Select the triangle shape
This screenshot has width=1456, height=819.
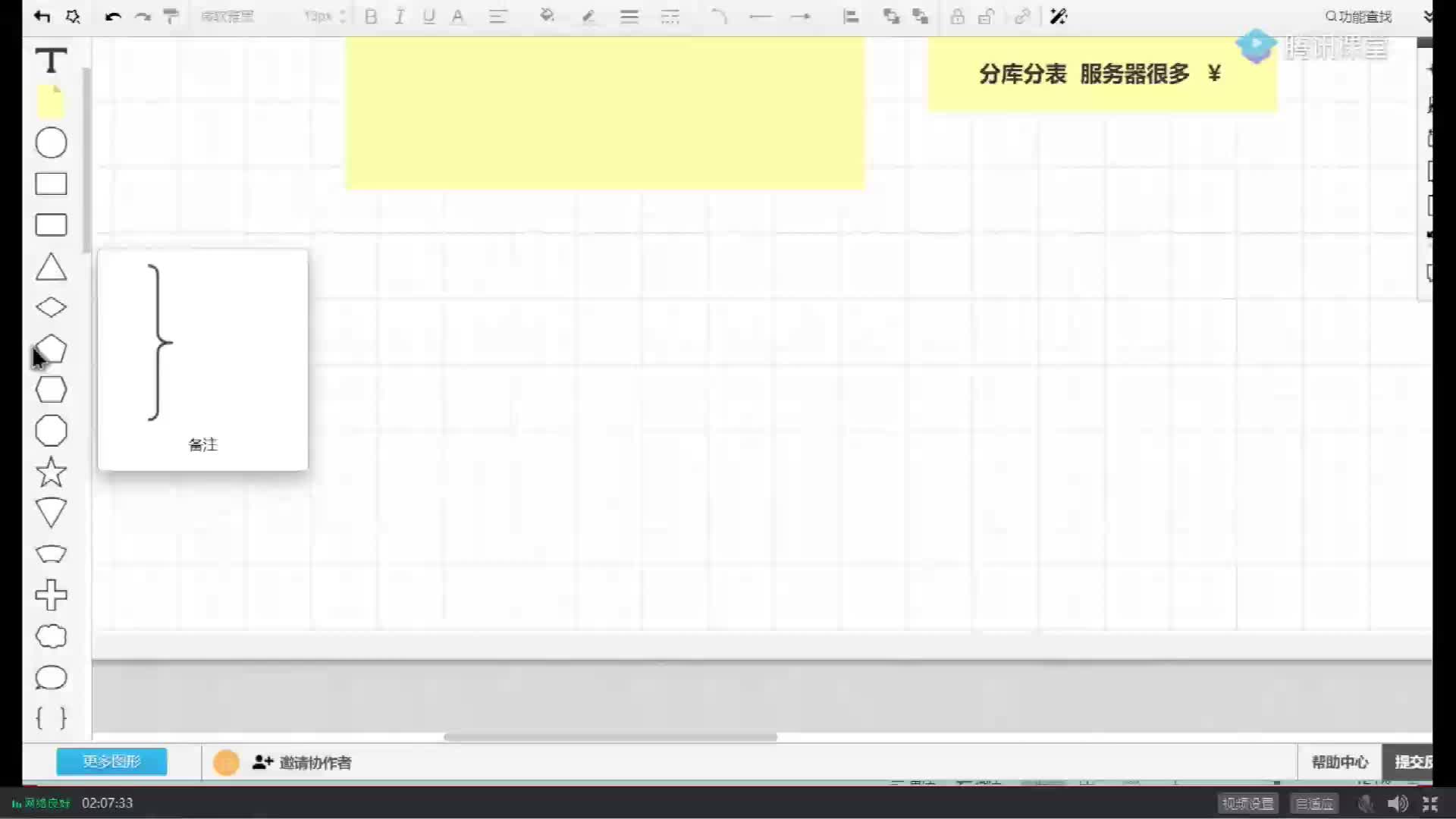tap(51, 267)
